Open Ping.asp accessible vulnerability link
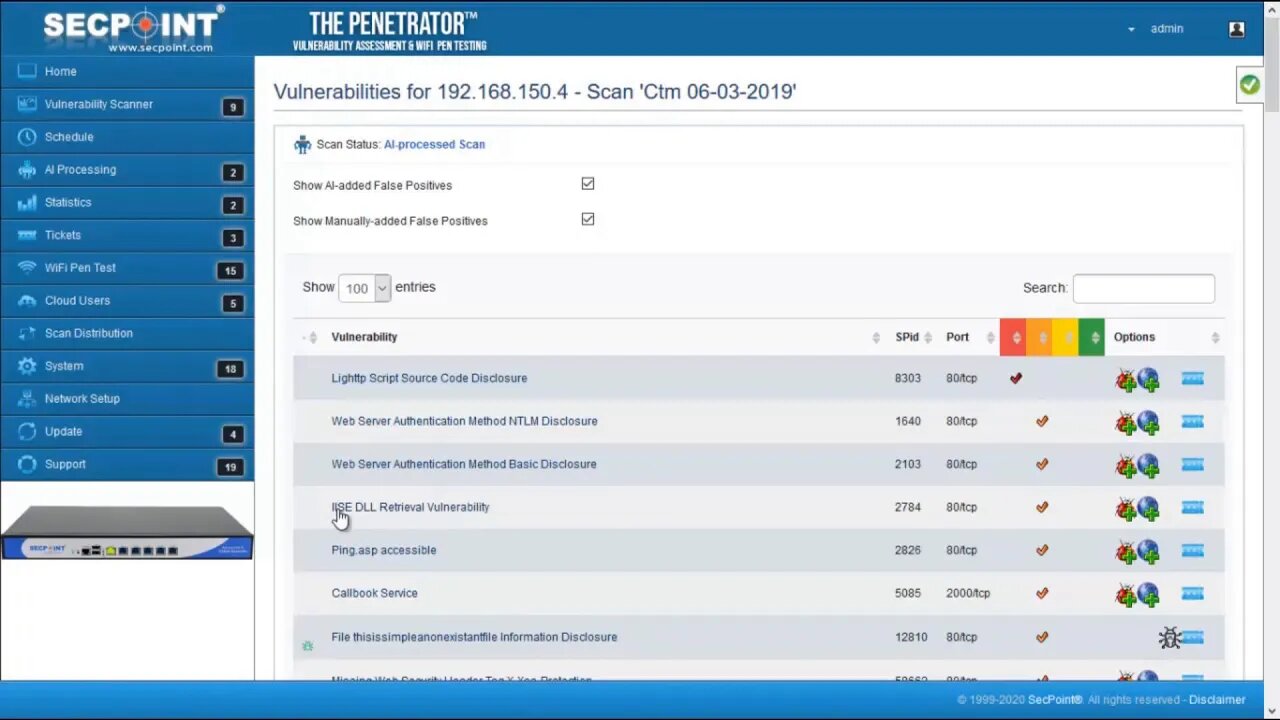Screen dimensions: 1280x720 383,550
